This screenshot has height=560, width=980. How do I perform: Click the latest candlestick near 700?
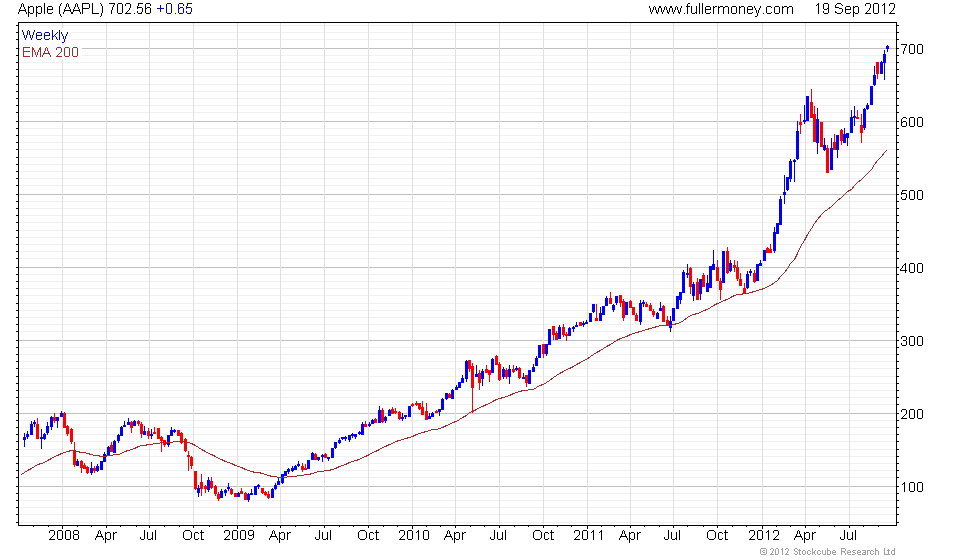888,48
